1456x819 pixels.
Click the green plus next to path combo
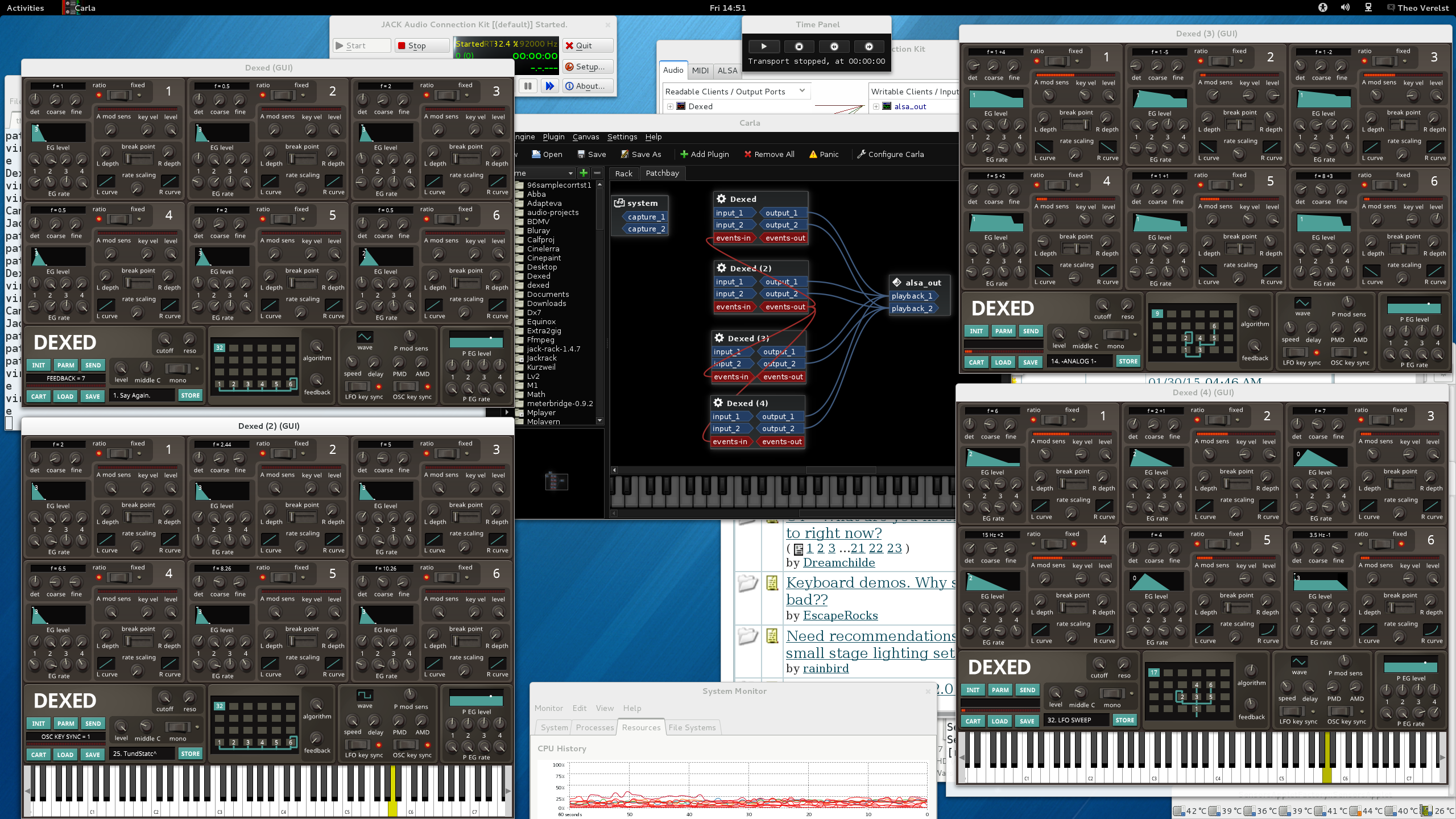coord(584,173)
